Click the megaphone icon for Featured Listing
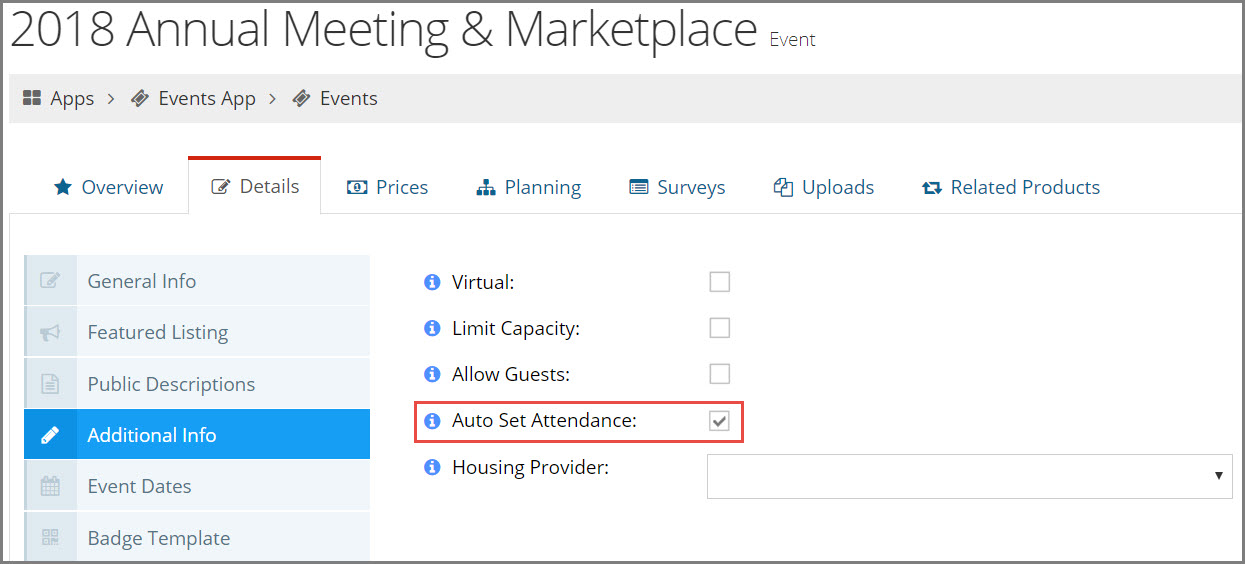Screen dimensions: 1245x564 click(50, 333)
